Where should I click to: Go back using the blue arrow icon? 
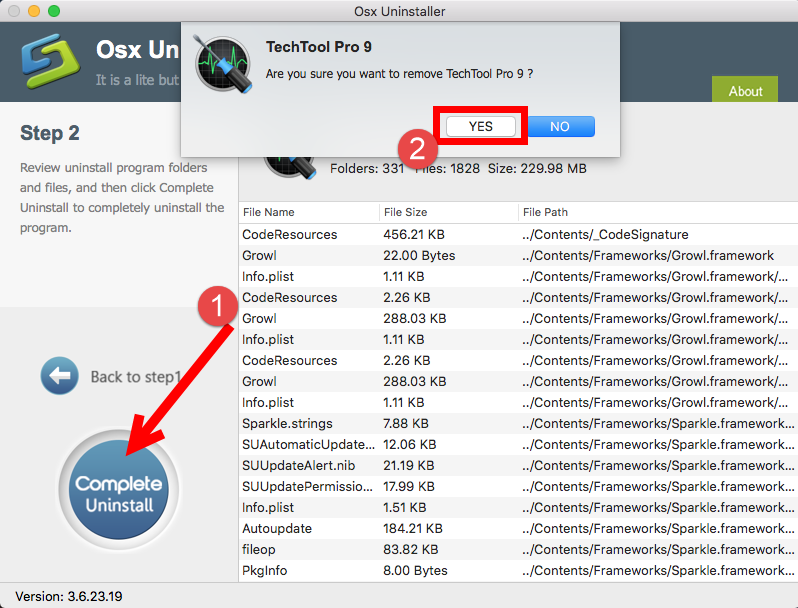[60, 375]
